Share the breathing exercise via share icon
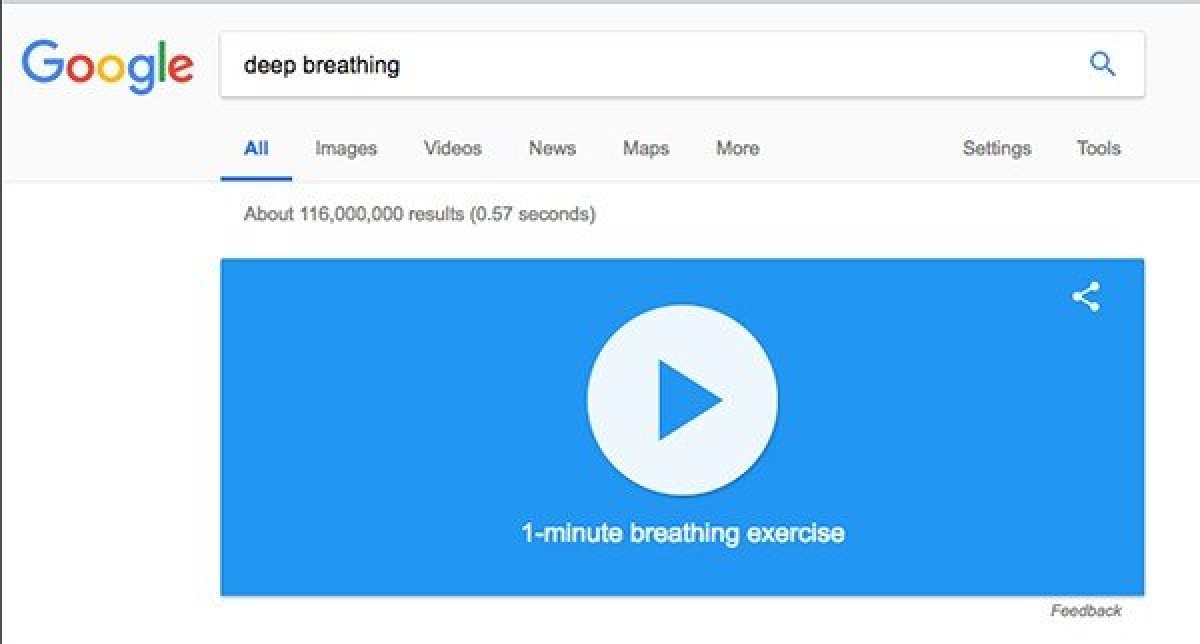This screenshot has height=644, width=1200. coord(1086,297)
